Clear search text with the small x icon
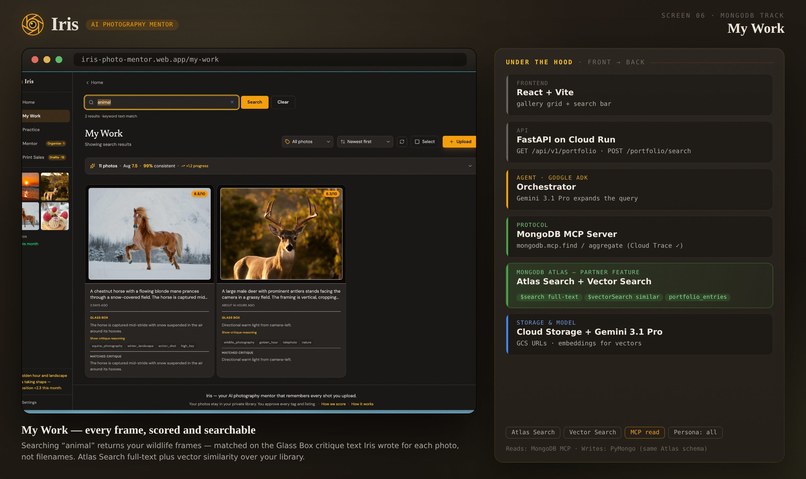Viewport: 806px width, 479px height. pyautogui.click(x=232, y=102)
